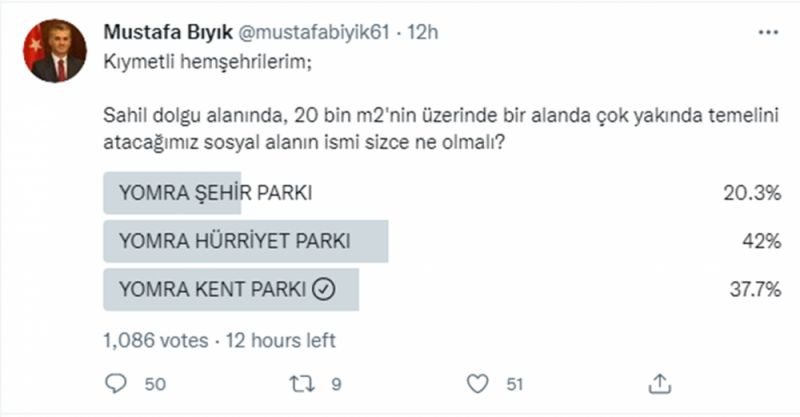The height and width of the screenshot is (417, 800).
Task: Select the YOMRA ŞEHİR PARKI poll option
Action: click(x=215, y=194)
